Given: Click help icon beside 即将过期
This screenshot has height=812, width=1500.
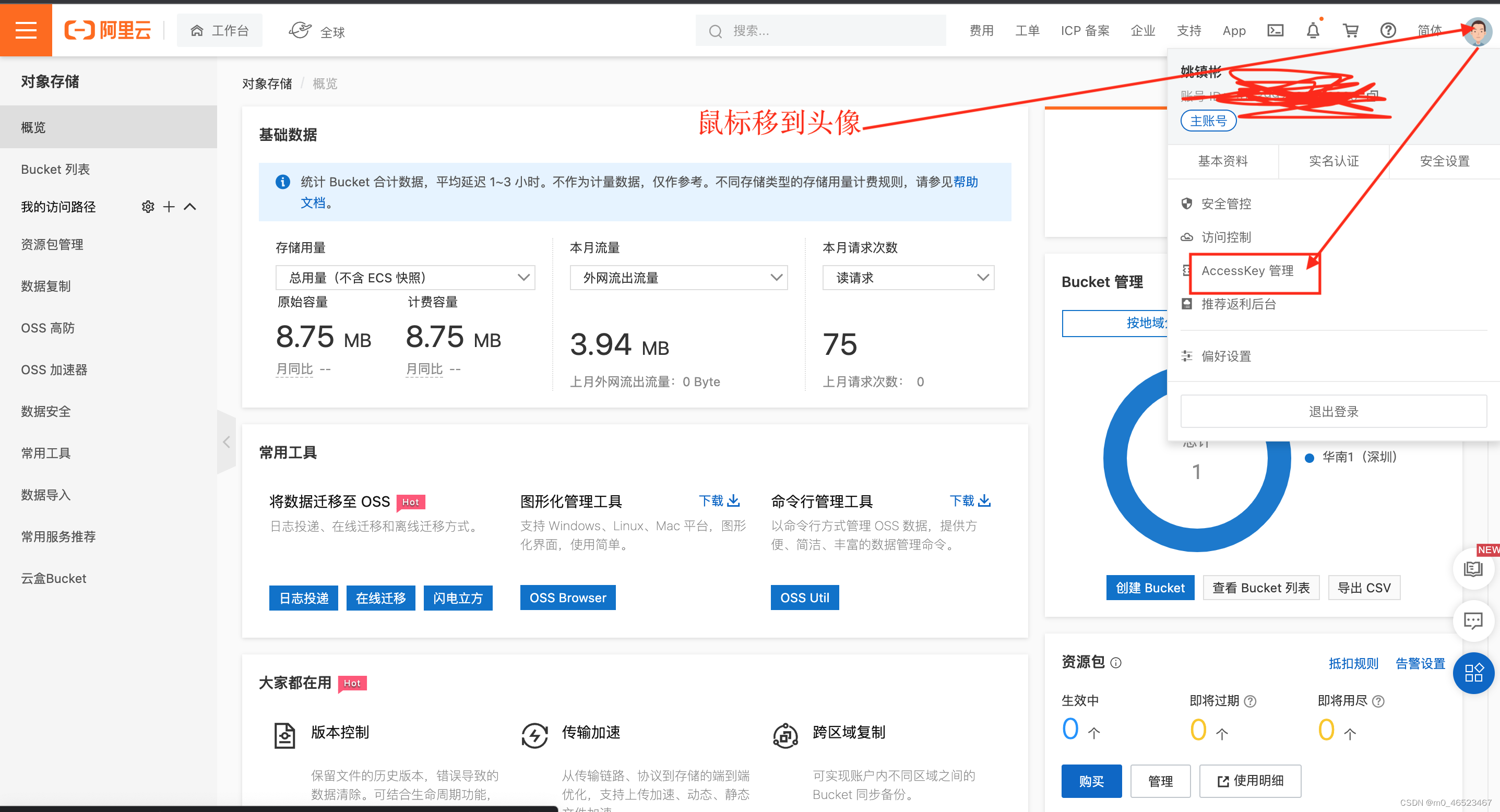Looking at the screenshot, I should coord(1250,701).
